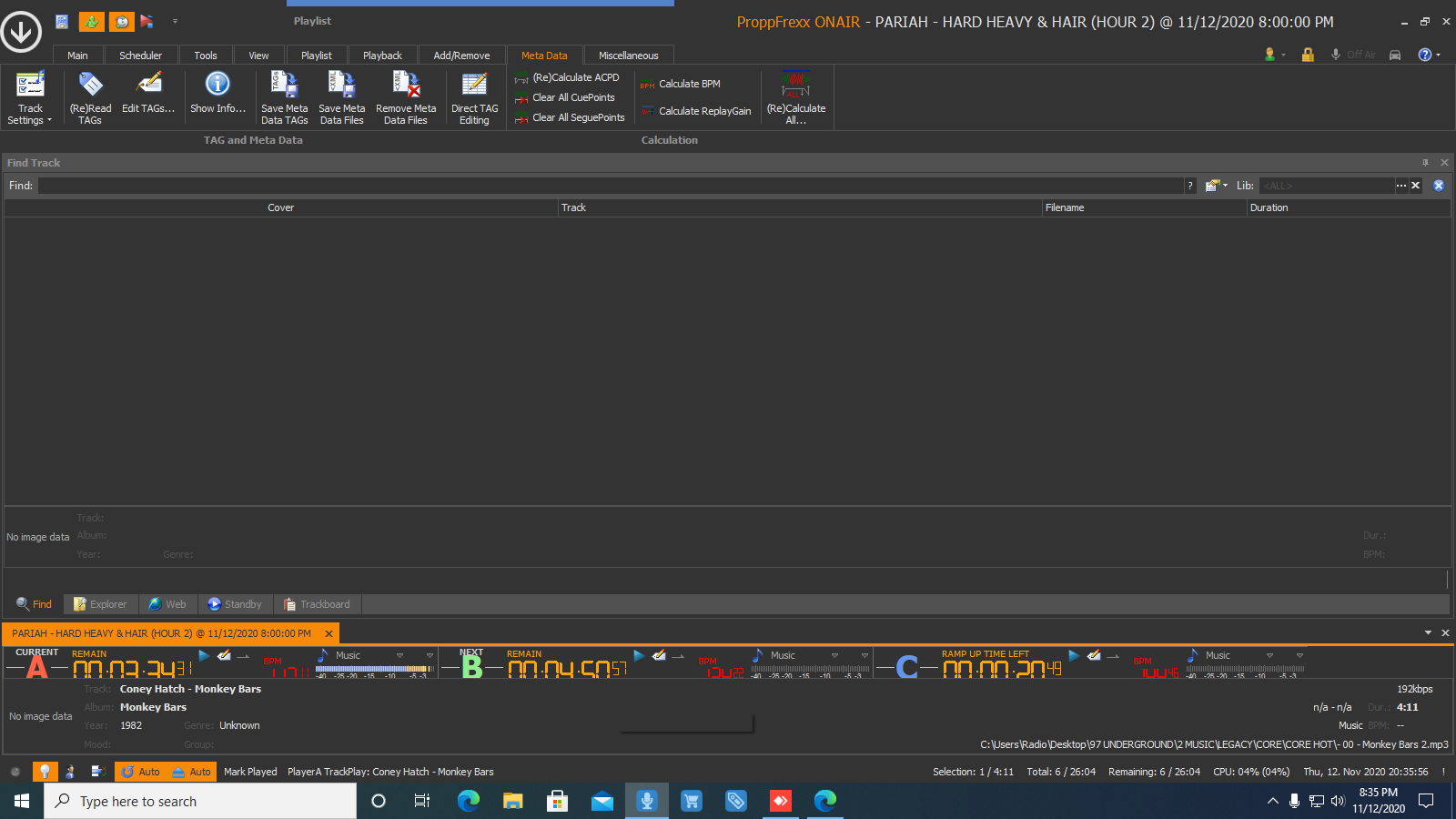Click Clear All CuePoints
The height and width of the screenshot is (819, 1456).
[572, 97]
